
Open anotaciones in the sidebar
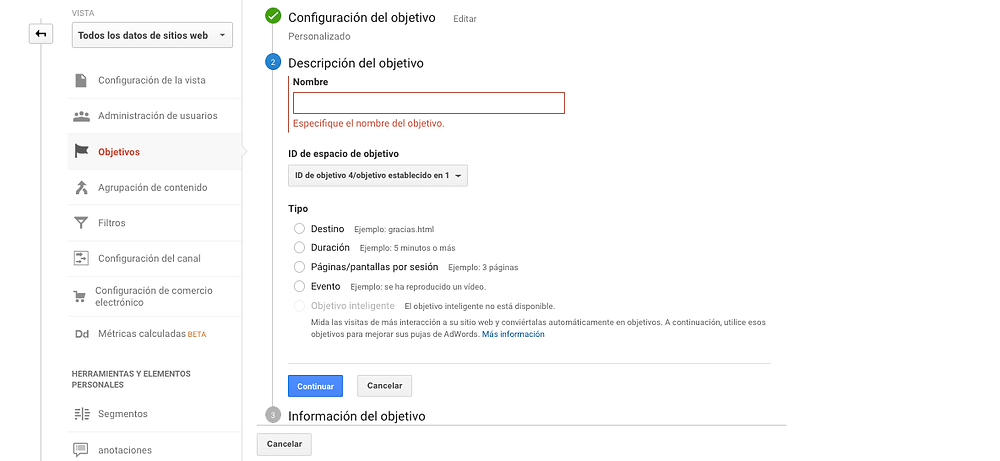coord(125,450)
